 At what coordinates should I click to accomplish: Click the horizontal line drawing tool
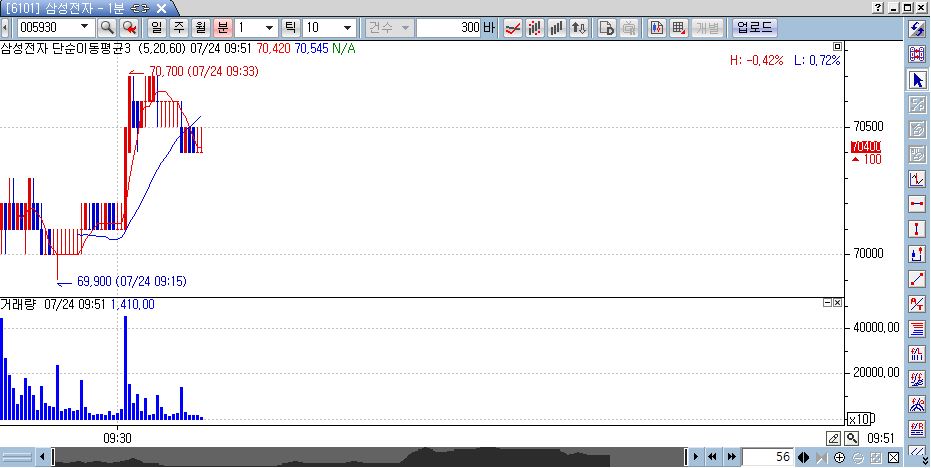917,204
